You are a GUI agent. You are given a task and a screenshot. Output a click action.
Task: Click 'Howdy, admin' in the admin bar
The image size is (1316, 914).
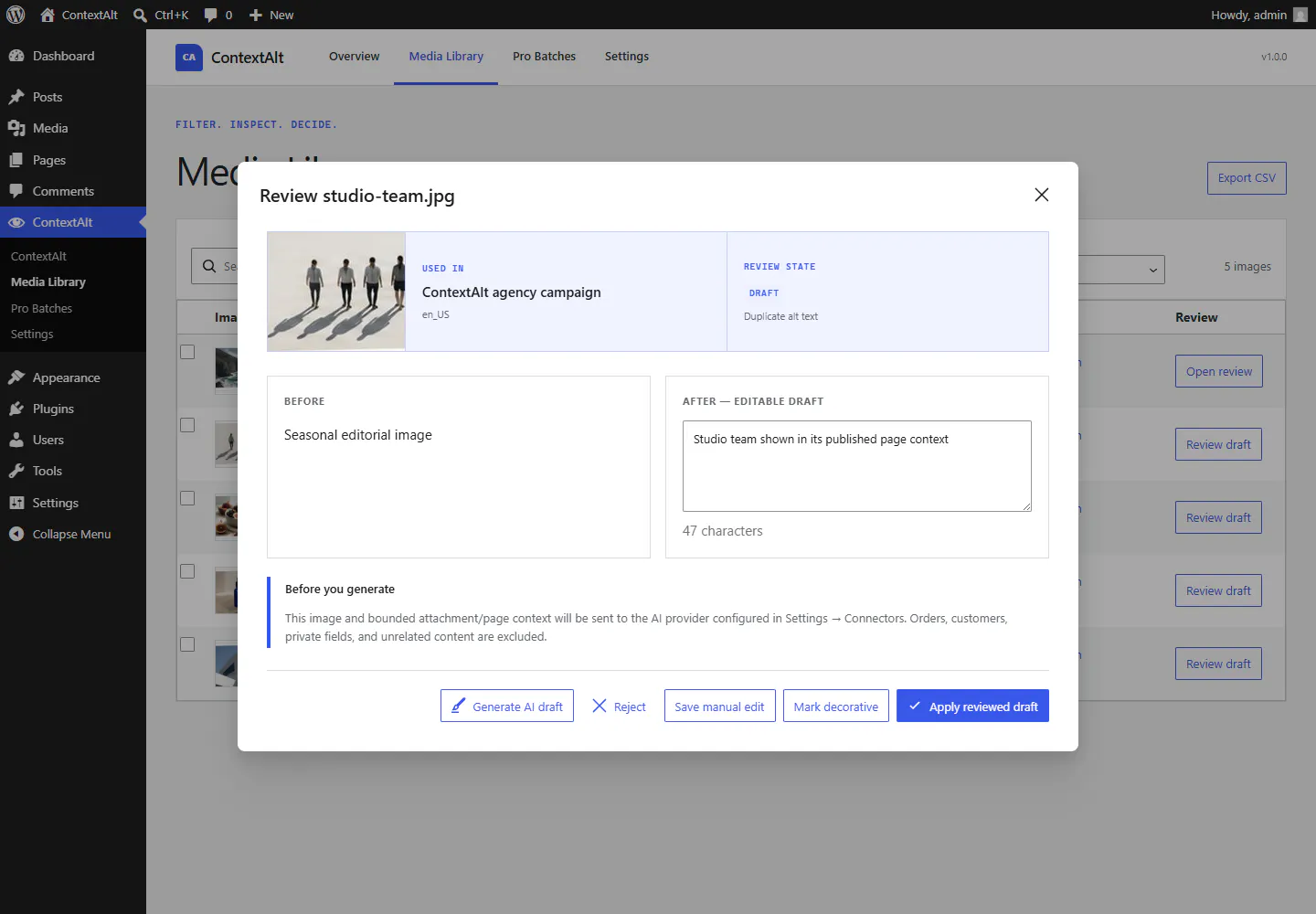[1248, 15]
